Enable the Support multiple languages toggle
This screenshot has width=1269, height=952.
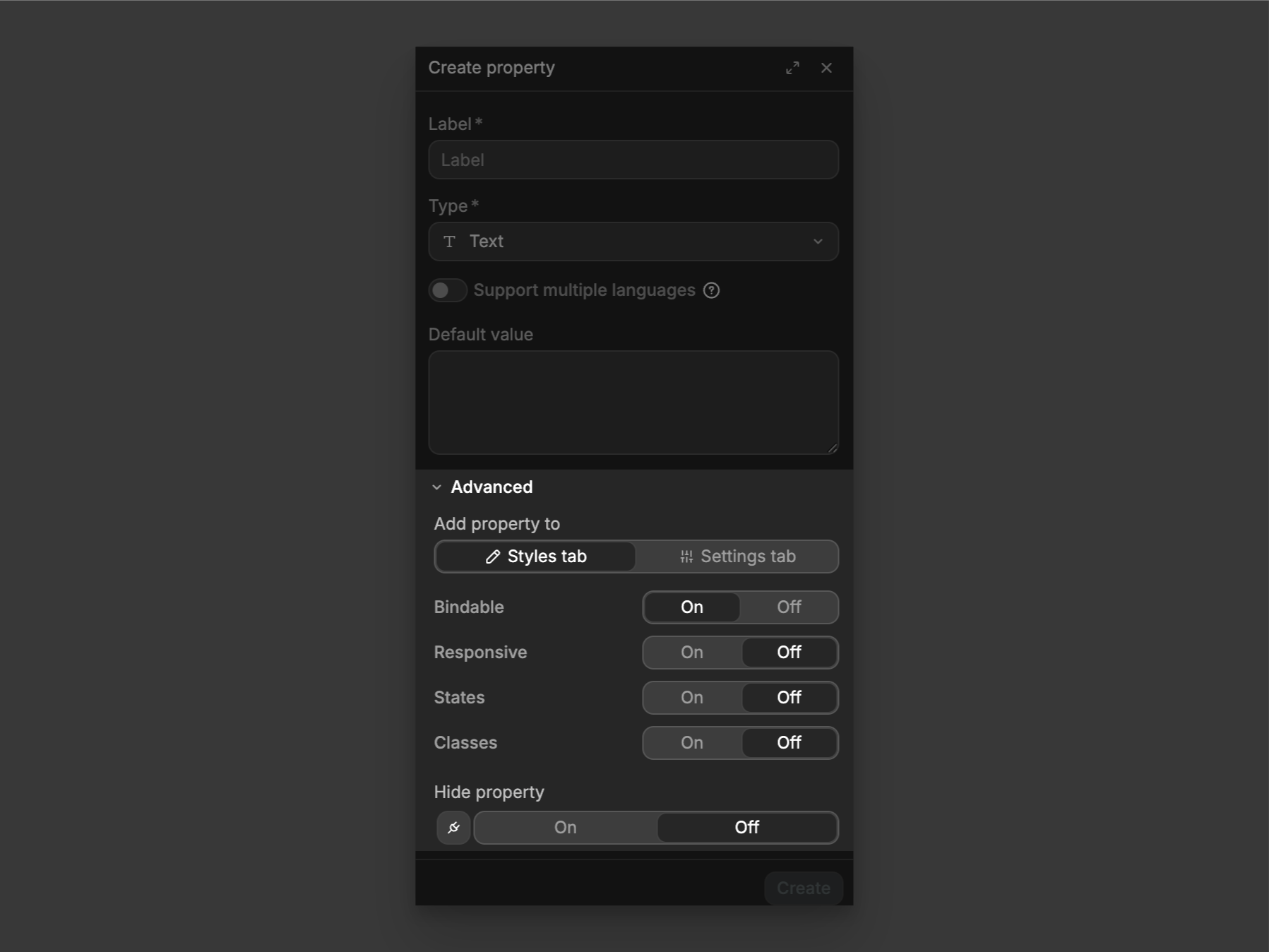tap(448, 290)
